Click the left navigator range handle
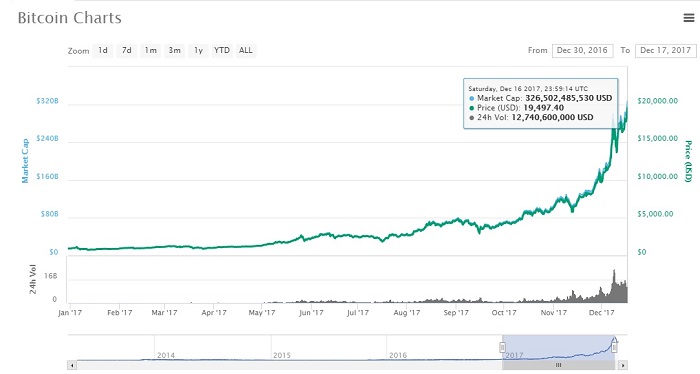Viewport: 700px width, 374px height. coord(502,347)
